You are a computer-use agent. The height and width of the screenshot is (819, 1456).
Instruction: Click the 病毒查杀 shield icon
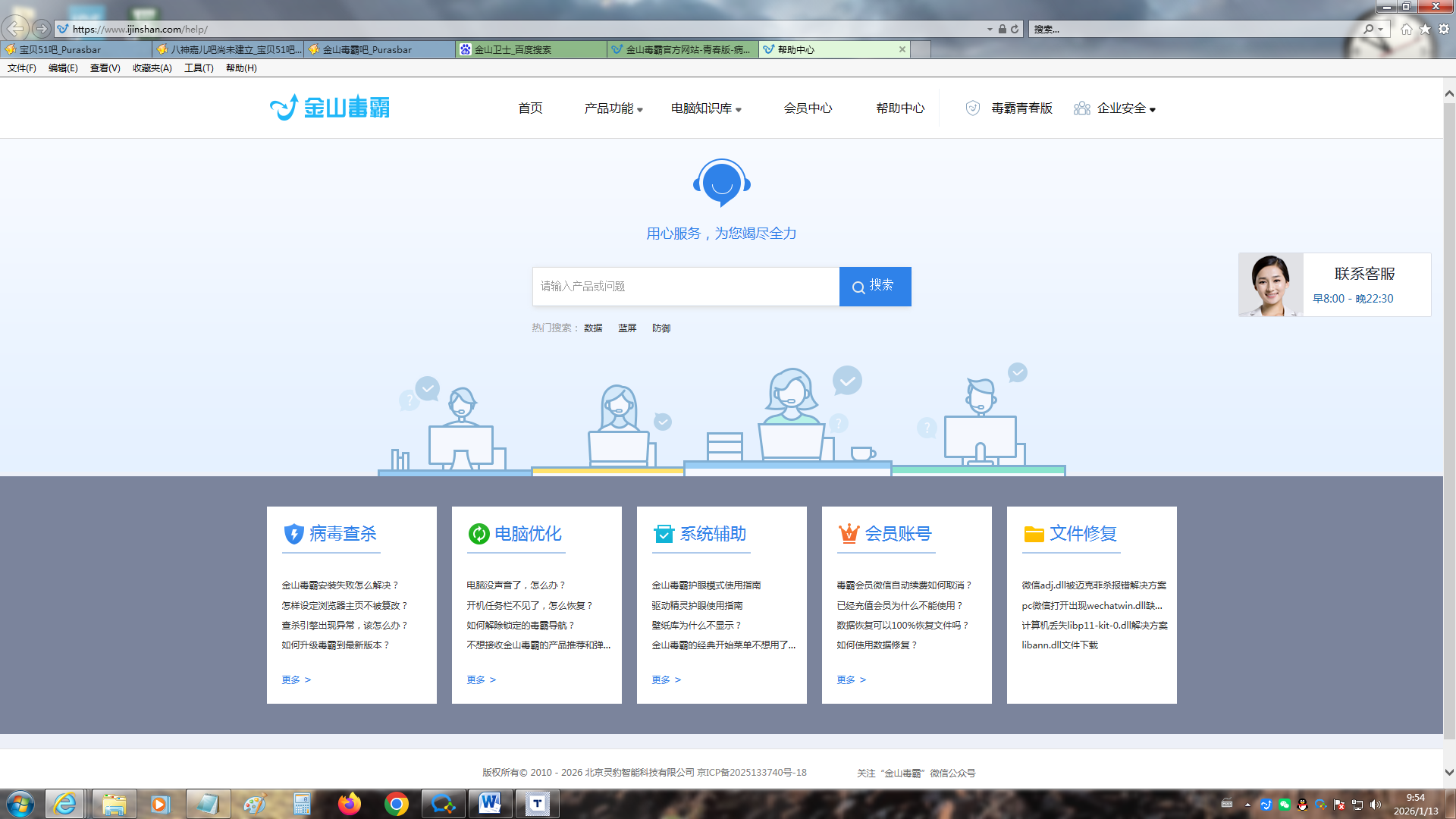coord(293,534)
